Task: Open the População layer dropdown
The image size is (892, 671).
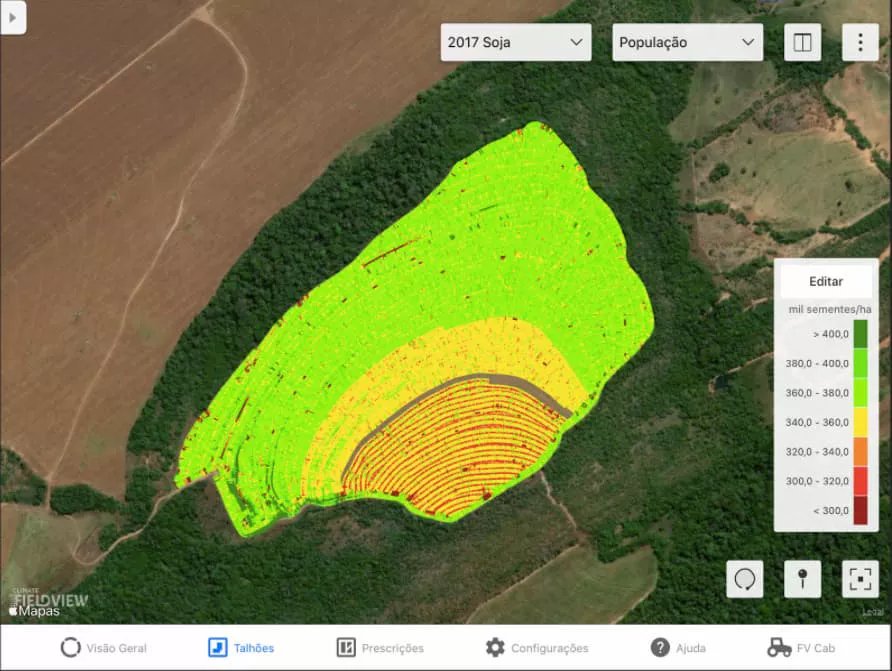Action: click(687, 42)
